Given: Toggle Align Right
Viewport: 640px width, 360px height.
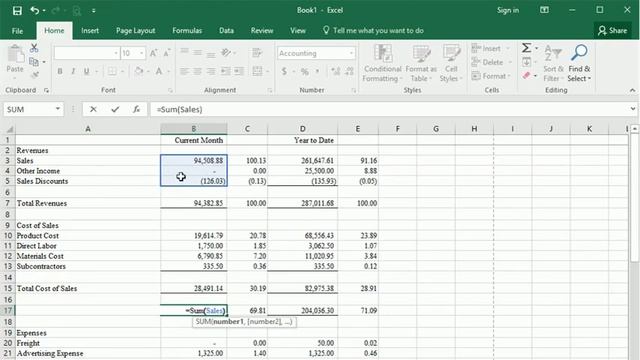Looking at the screenshot, I should coord(211,71).
